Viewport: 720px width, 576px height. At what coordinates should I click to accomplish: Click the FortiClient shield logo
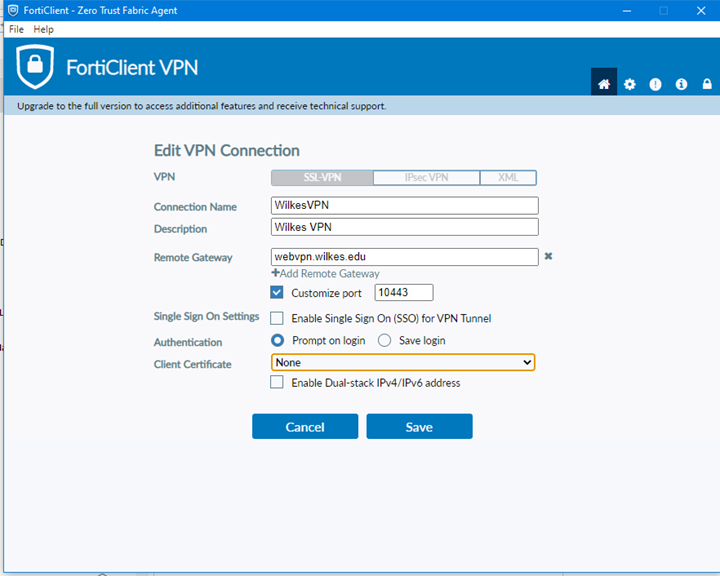[35, 67]
